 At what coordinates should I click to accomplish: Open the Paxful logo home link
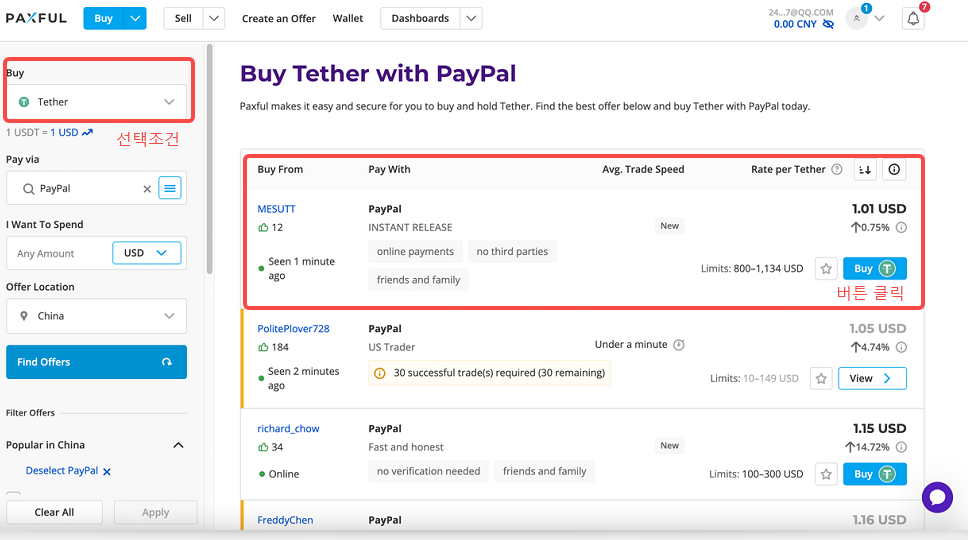coord(36,18)
